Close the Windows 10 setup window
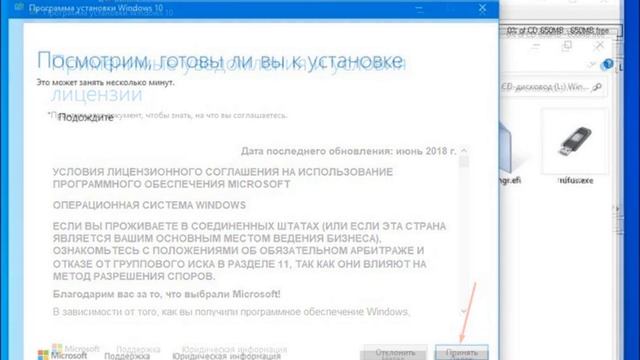 pos(482,8)
